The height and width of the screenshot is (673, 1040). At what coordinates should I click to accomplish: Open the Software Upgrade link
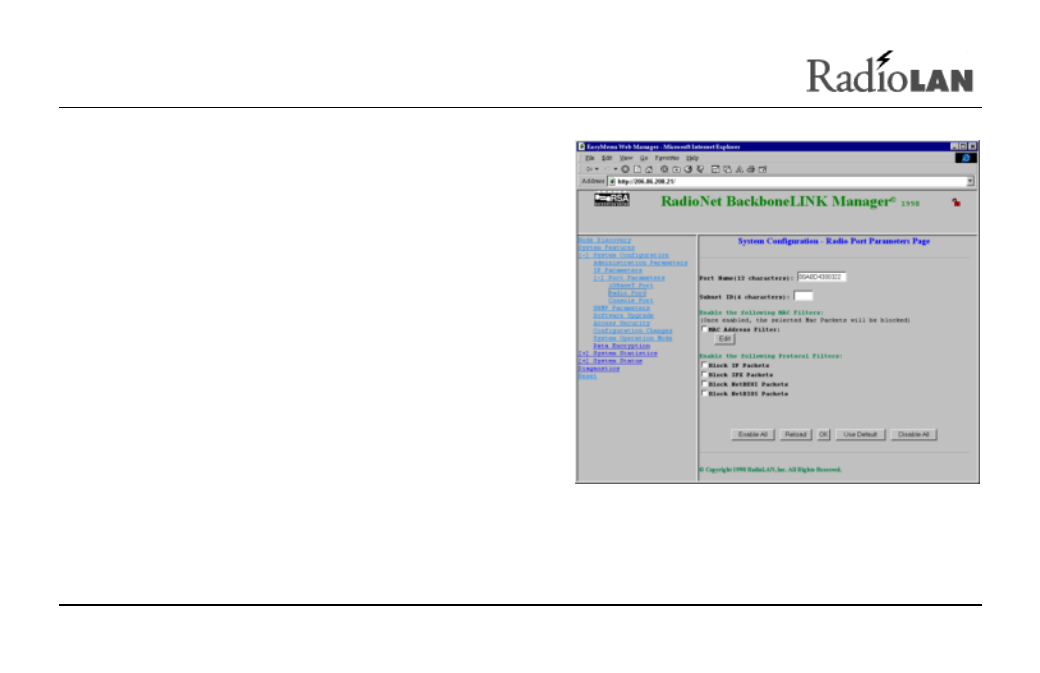(623, 316)
